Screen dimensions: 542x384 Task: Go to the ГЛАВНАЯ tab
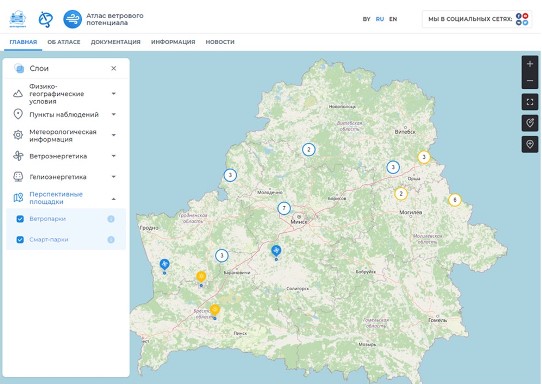(23, 42)
